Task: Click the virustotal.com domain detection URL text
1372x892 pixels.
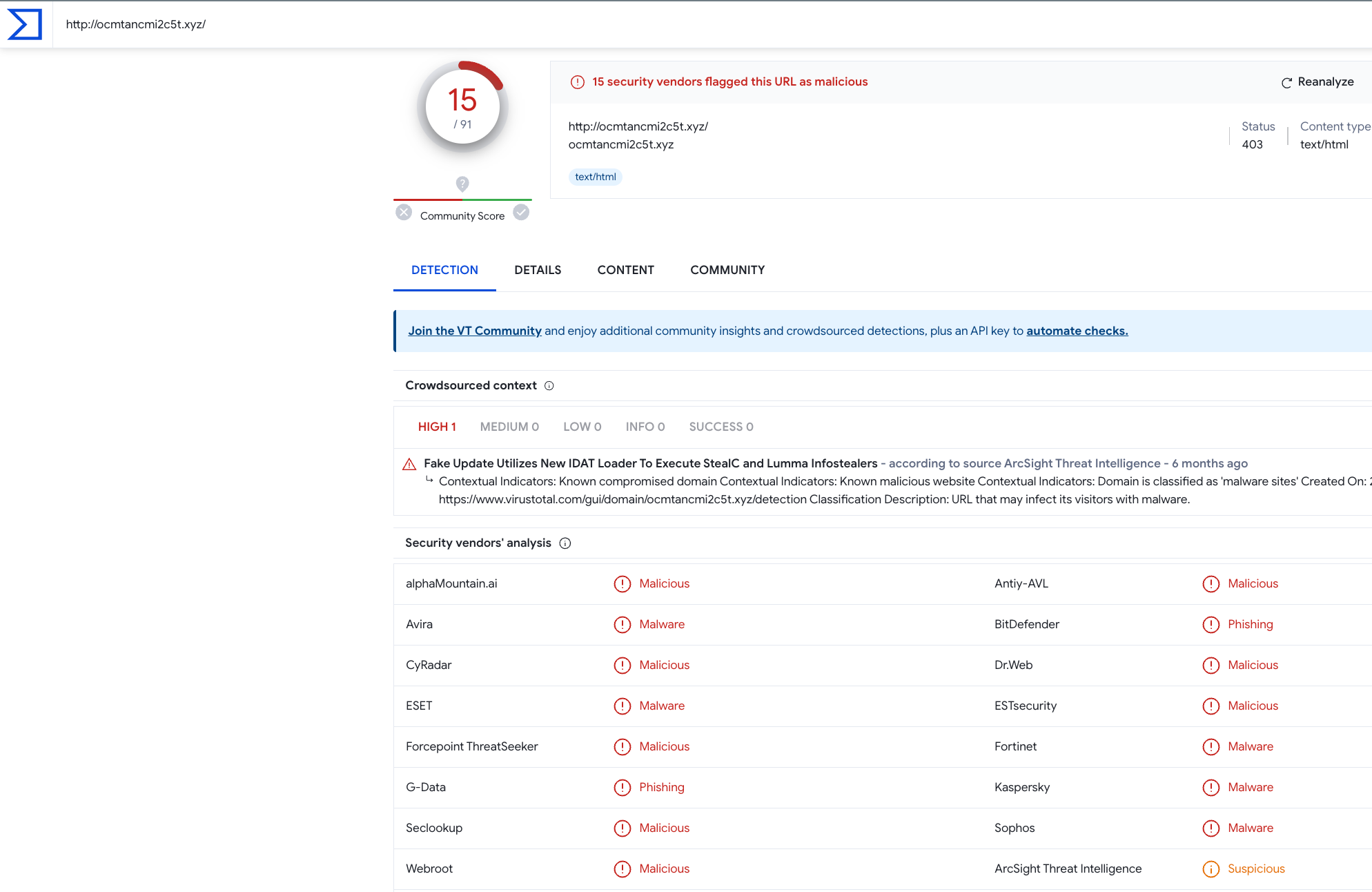Action: 623,499
